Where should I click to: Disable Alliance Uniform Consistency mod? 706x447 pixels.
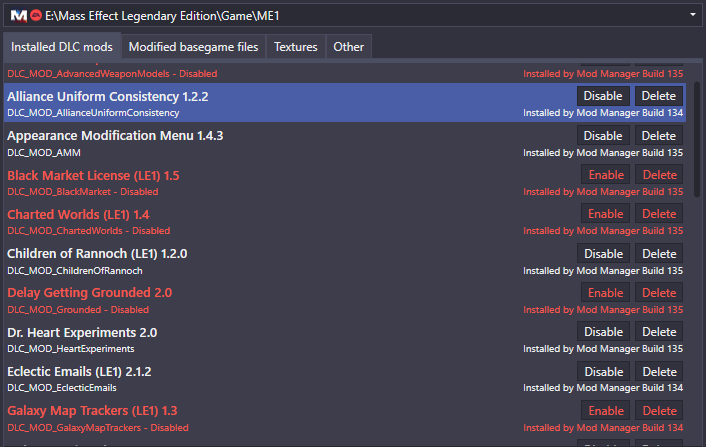(603, 96)
